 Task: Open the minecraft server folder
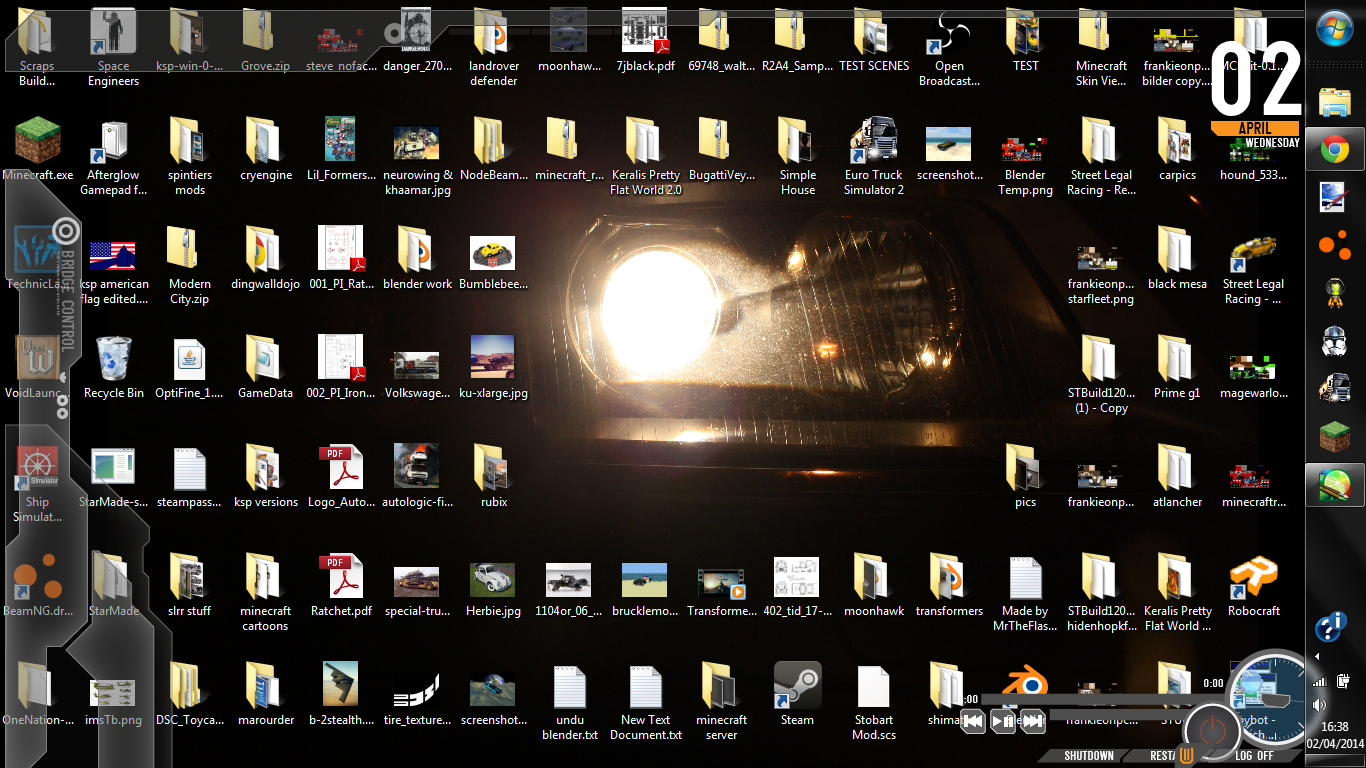[x=721, y=702]
